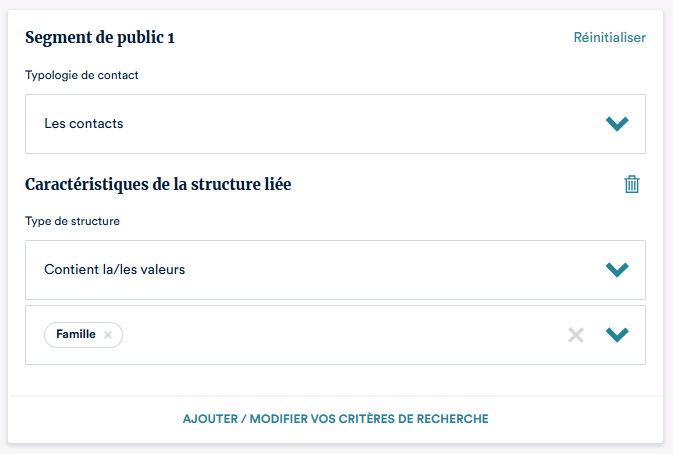Image resolution: width=673 pixels, height=454 pixels.
Task: Remove the Famille tag with its x
Action: [x=108, y=335]
